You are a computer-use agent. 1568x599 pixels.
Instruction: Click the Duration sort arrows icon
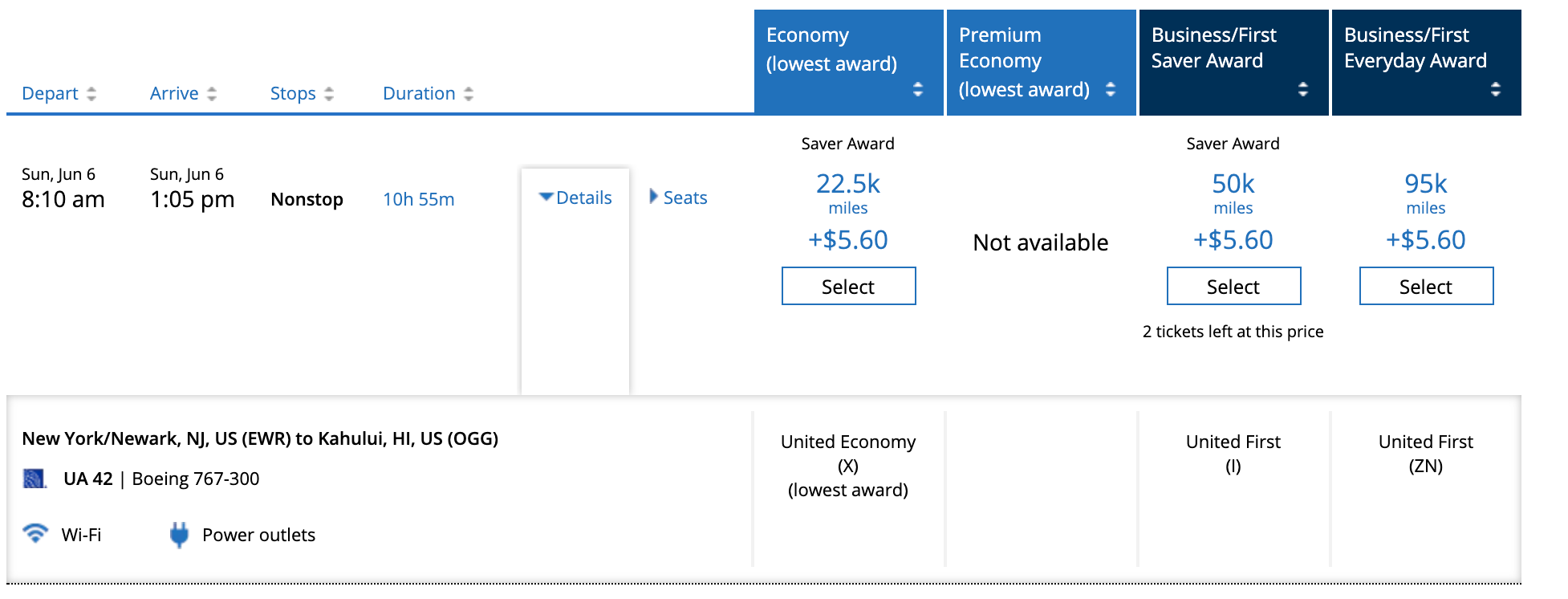[469, 94]
